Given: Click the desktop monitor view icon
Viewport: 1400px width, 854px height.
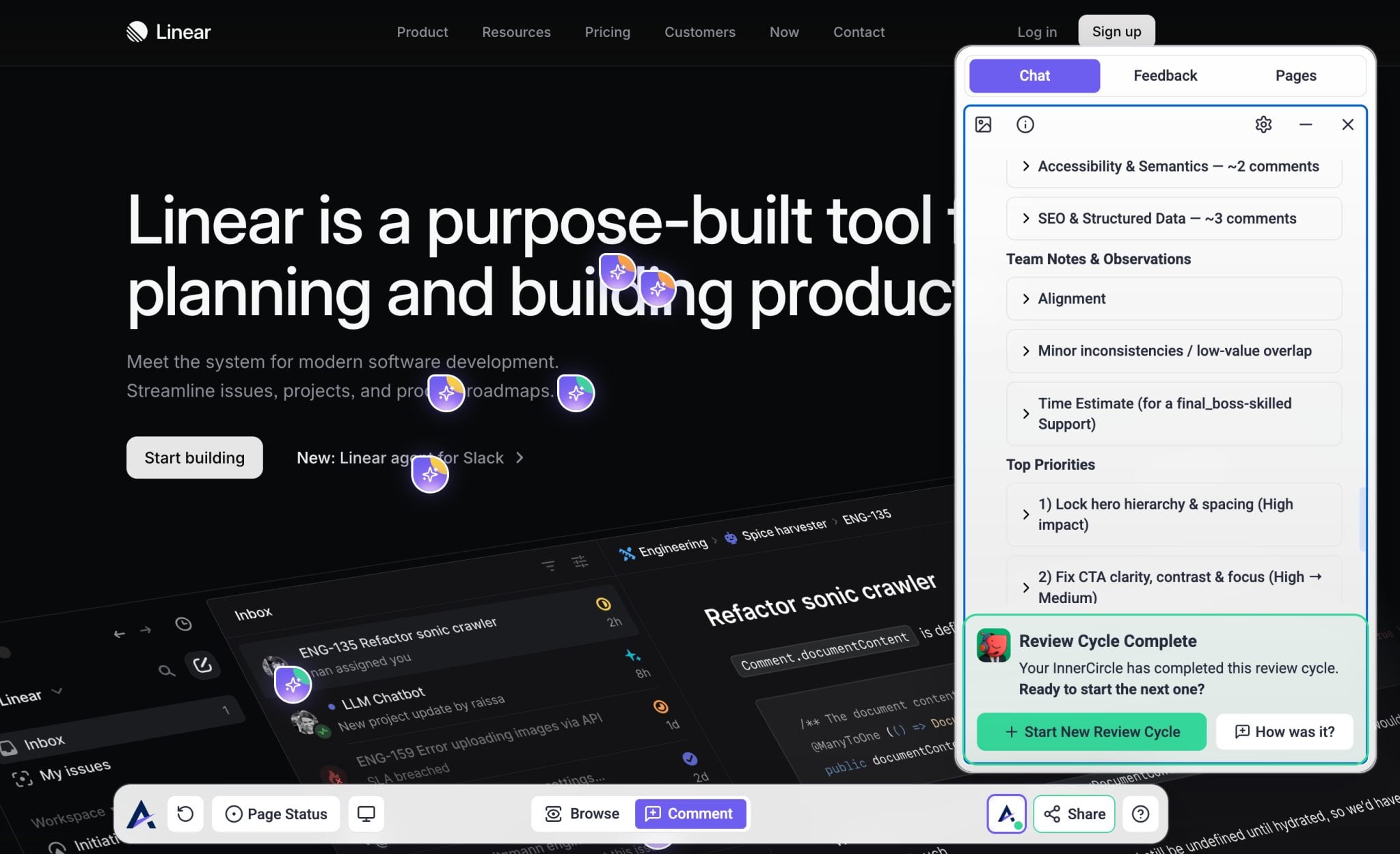Looking at the screenshot, I should coord(366,814).
